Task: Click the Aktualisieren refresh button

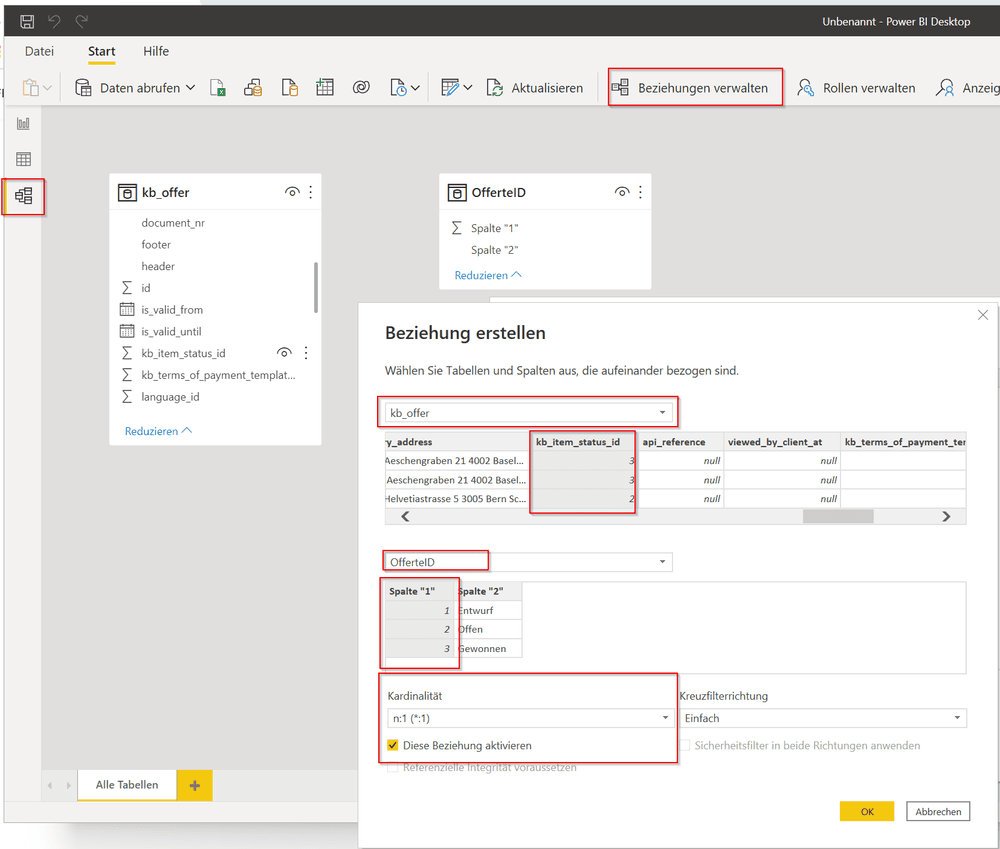Action: [x=534, y=88]
